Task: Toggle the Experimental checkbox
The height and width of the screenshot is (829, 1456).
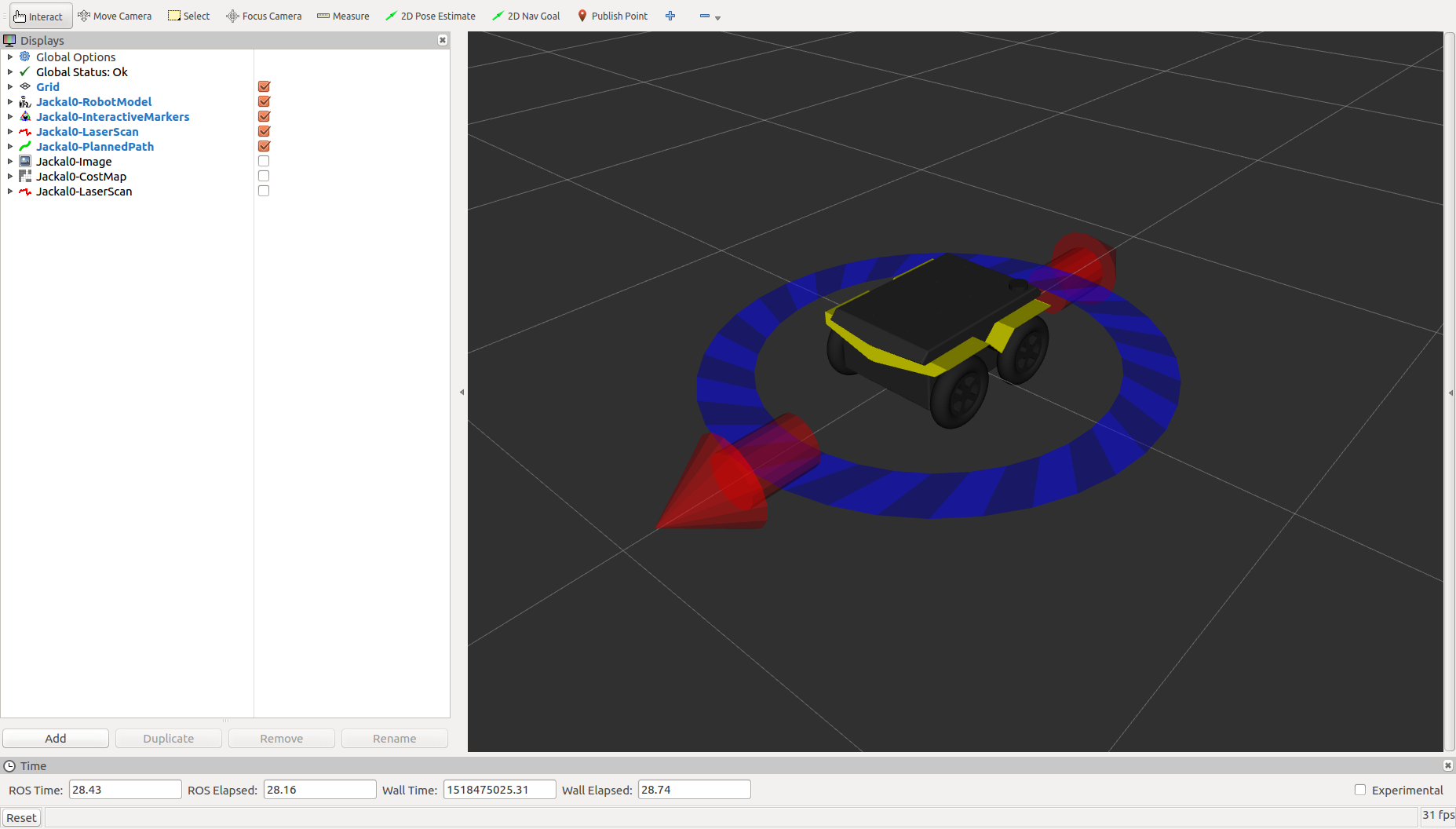Action: click(1360, 790)
